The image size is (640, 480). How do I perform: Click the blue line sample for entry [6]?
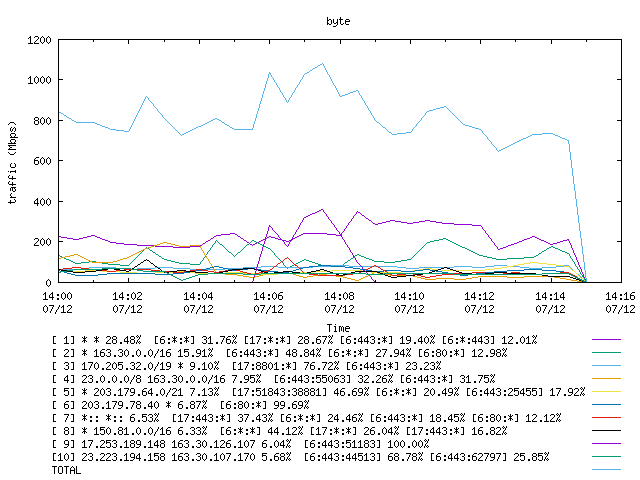tap(606, 405)
